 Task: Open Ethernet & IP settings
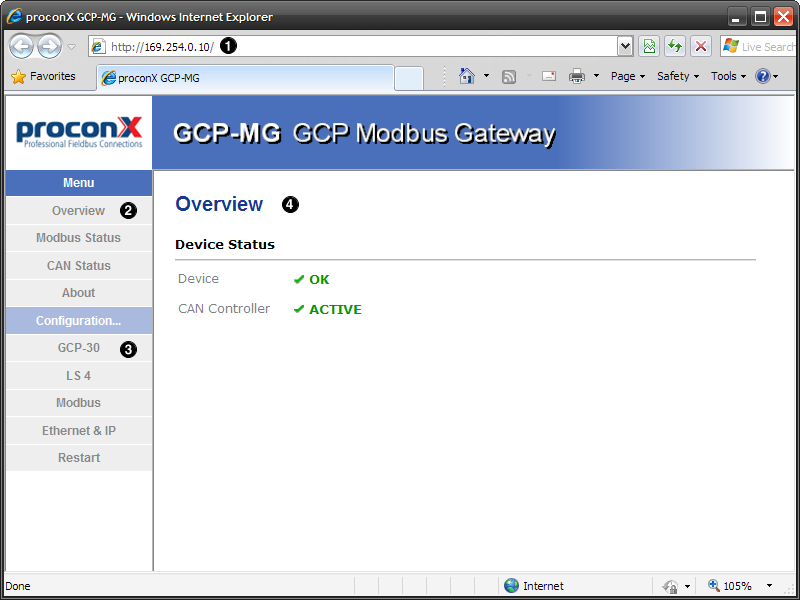point(79,431)
